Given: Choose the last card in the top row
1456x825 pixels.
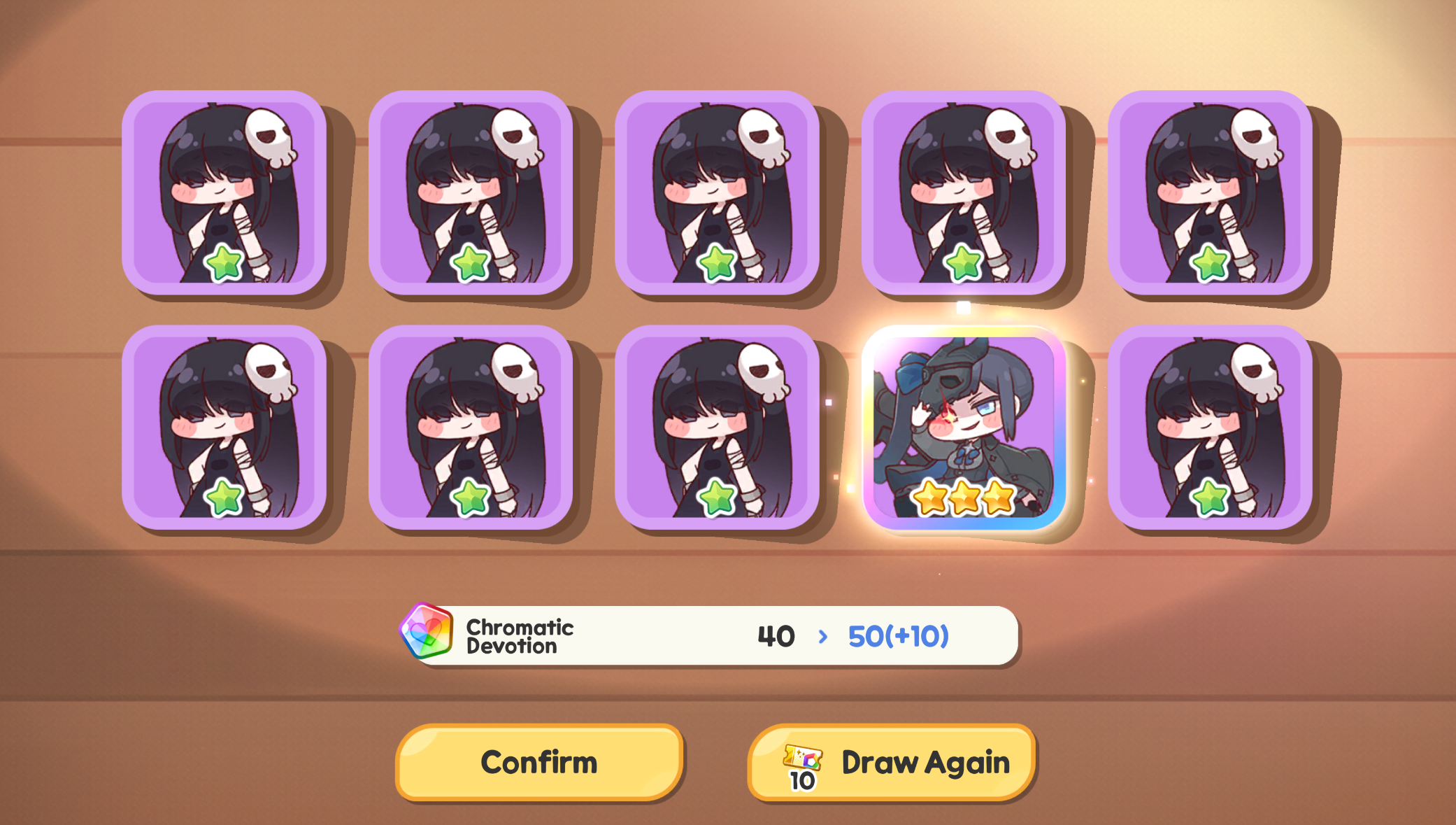Looking at the screenshot, I should coord(1210,193).
